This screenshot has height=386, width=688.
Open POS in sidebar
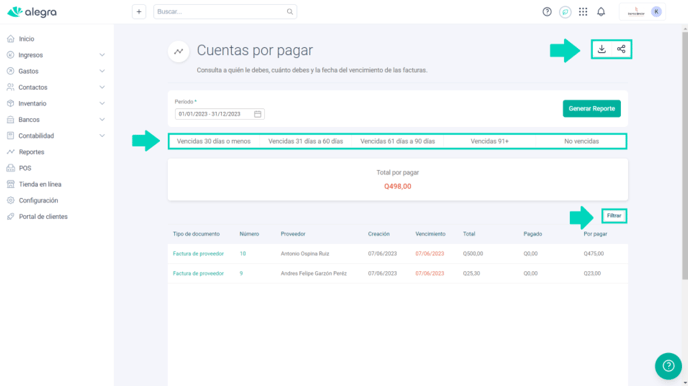point(25,168)
